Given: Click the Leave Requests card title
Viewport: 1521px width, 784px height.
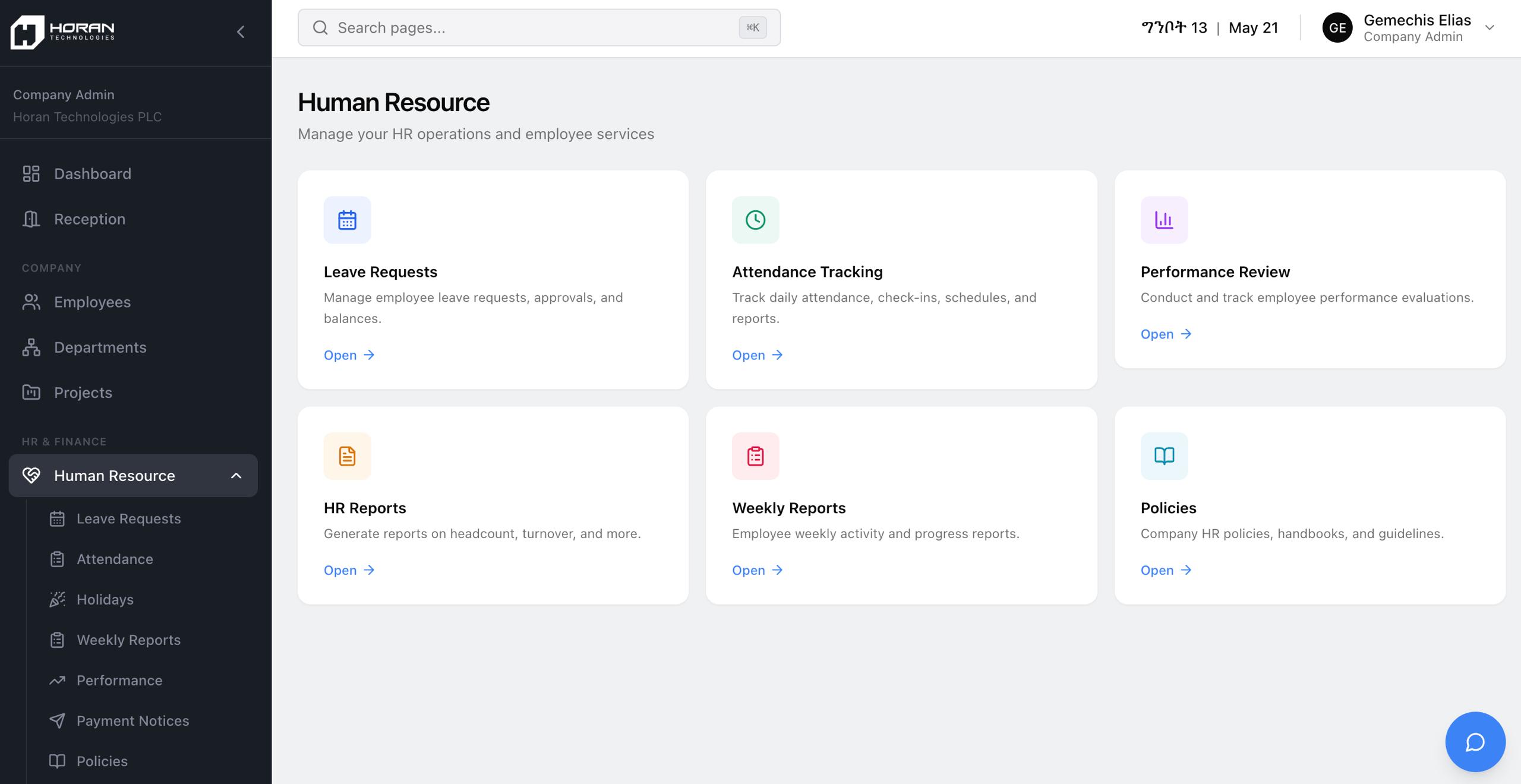Looking at the screenshot, I should click(380, 272).
